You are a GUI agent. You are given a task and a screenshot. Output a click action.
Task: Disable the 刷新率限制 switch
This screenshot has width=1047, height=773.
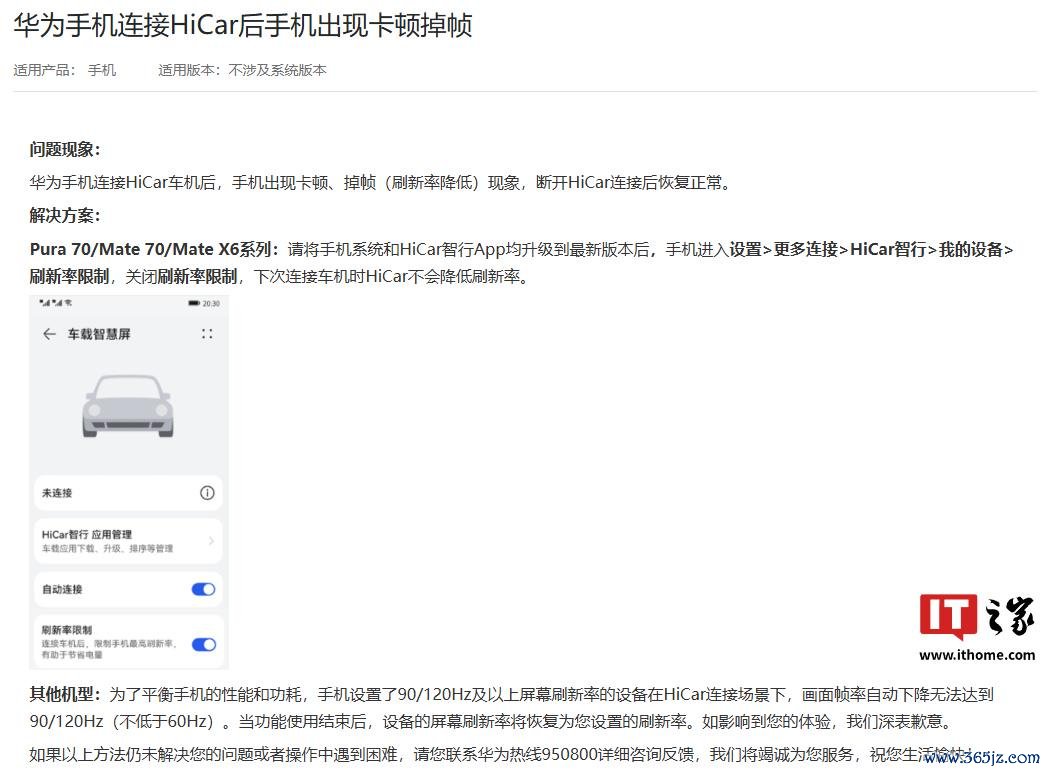coord(203,644)
